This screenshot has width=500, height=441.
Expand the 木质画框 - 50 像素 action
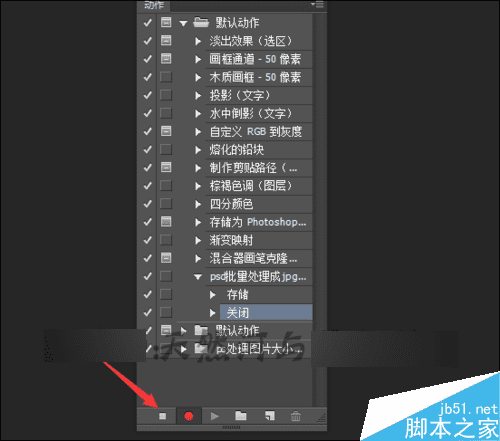(x=198, y=77)
